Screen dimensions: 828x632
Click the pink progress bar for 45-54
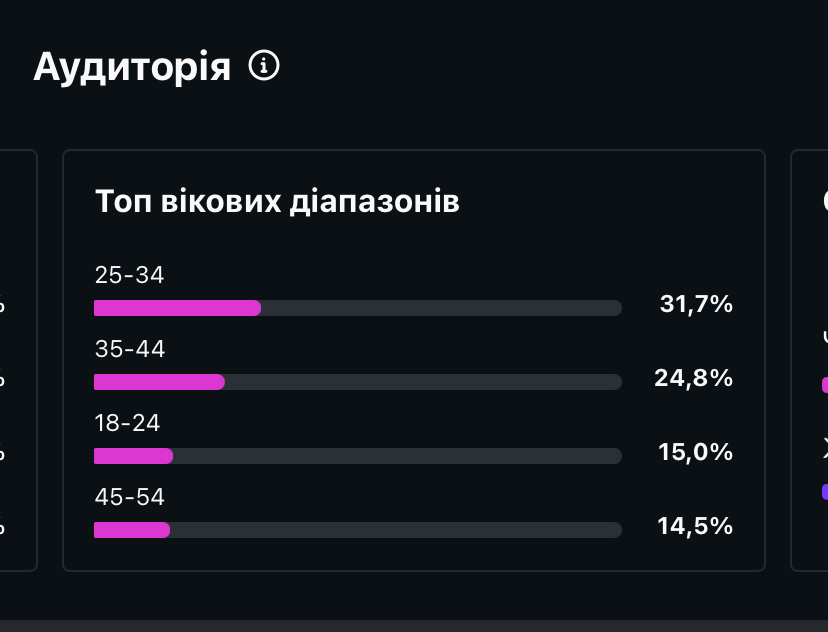point(132,530)
